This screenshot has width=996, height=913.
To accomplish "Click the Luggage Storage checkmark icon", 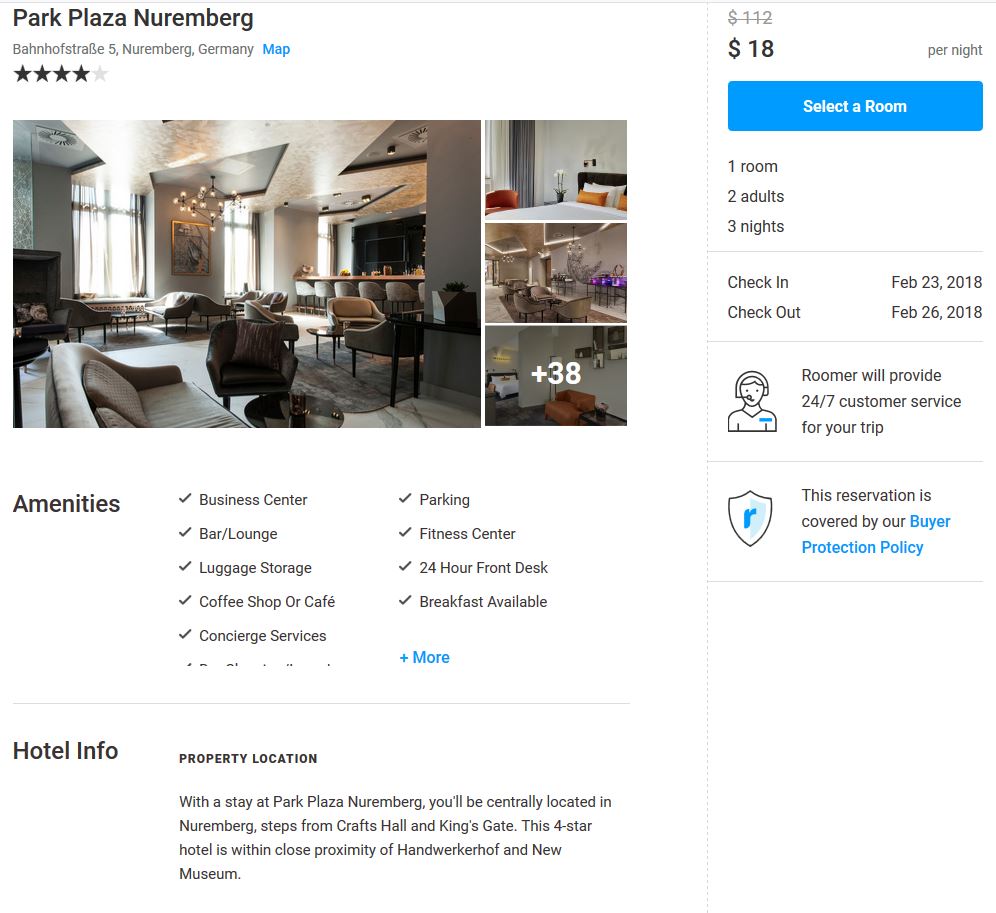I will coord(185,566).
